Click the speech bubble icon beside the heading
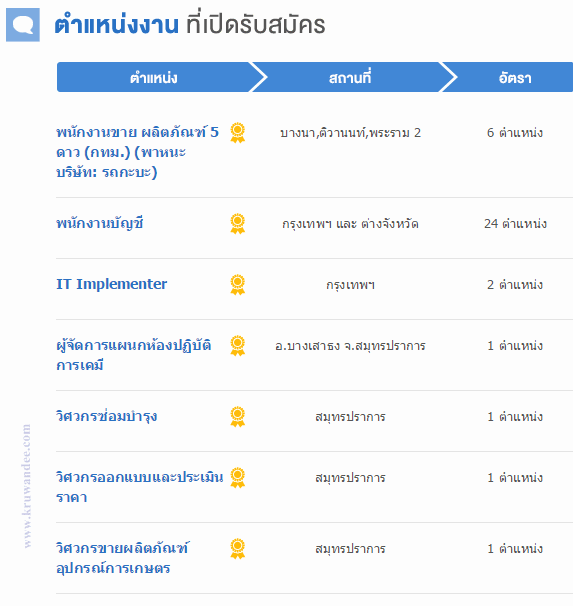This screenshot has width=573, height=606. 23,25
